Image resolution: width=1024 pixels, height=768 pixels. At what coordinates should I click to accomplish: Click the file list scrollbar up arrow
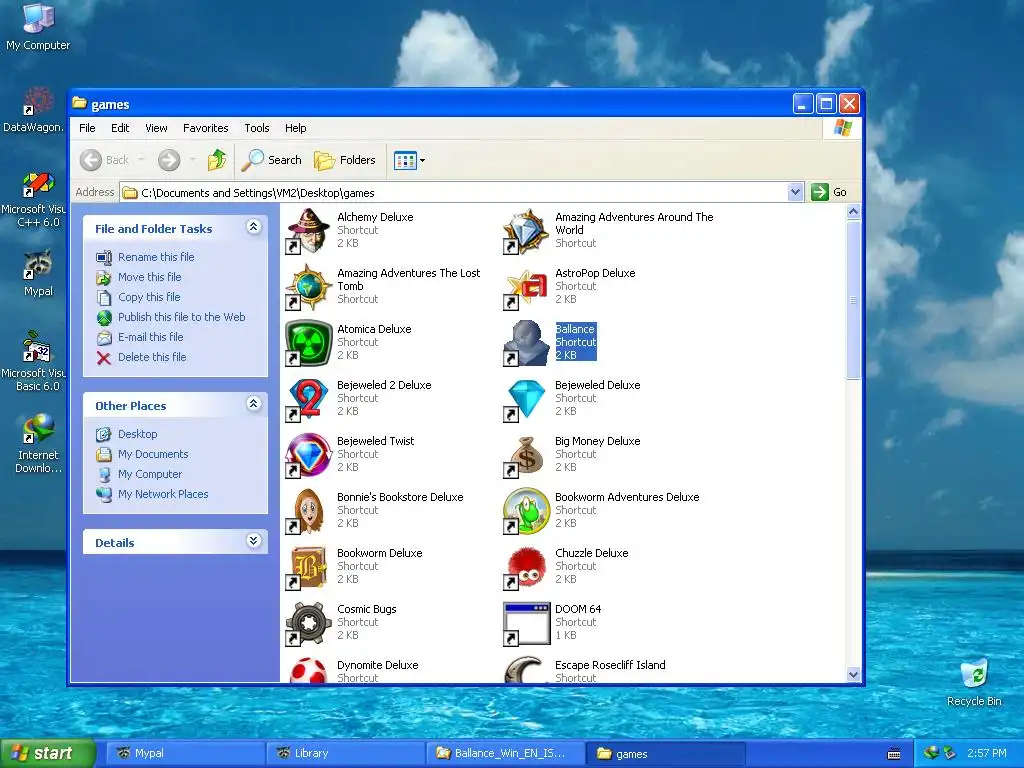(853, 212)
